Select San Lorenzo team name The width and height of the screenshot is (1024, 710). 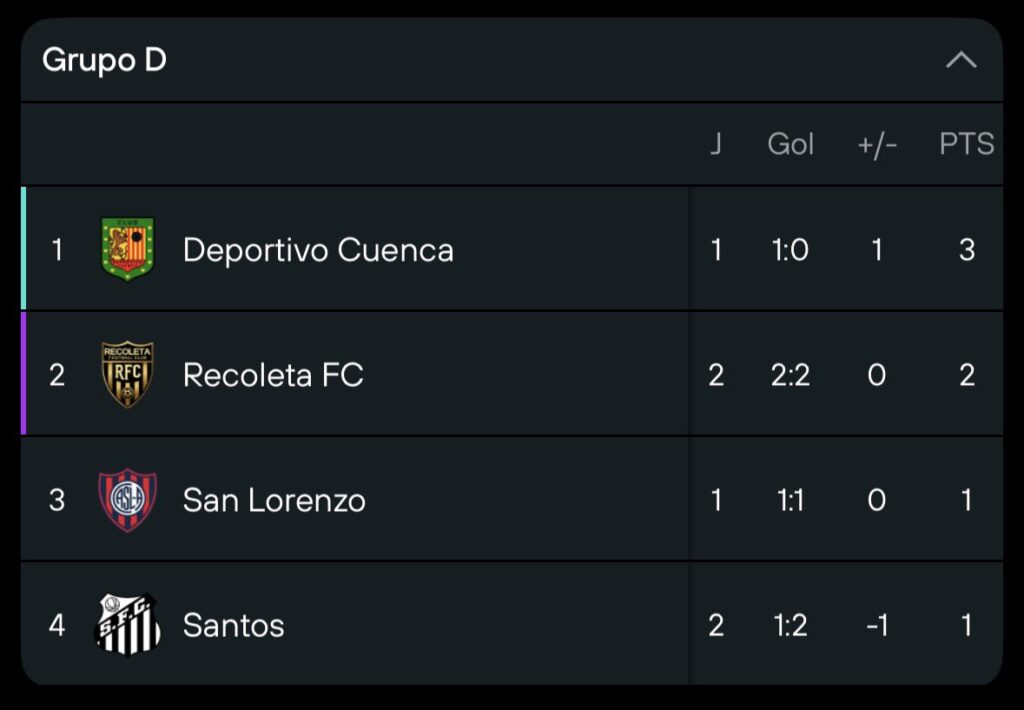[274, 500]
